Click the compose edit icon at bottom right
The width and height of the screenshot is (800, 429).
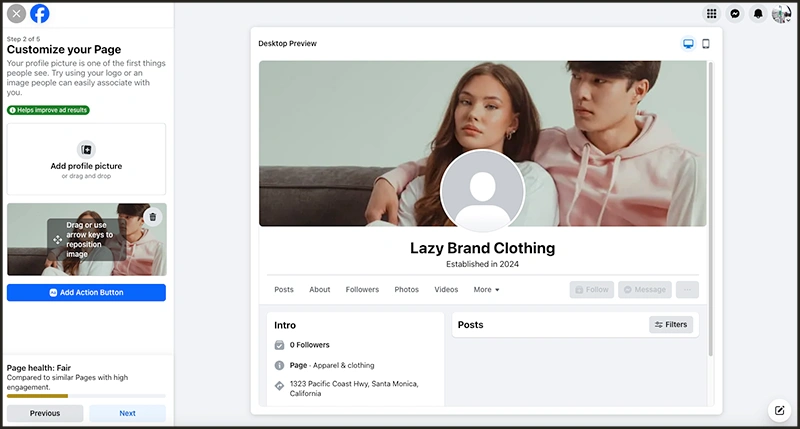[778, 409]
